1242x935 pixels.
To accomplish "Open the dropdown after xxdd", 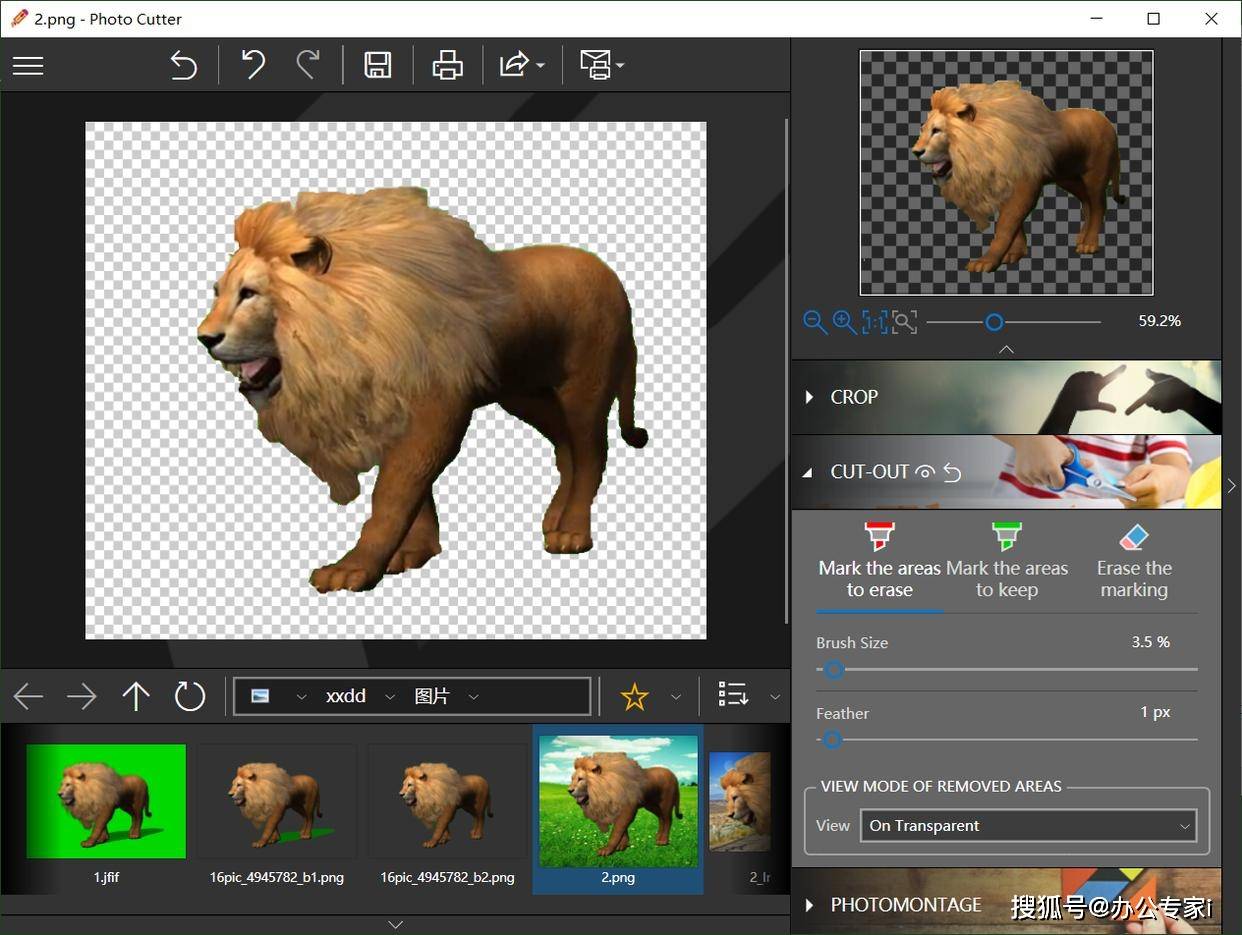I will click(390, 697).
